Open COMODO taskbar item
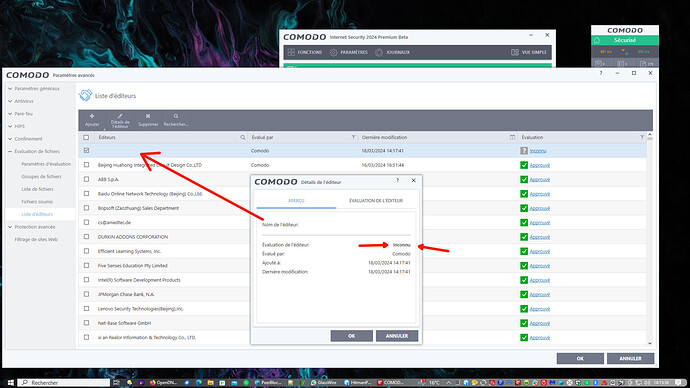 (x=391, y=383)
